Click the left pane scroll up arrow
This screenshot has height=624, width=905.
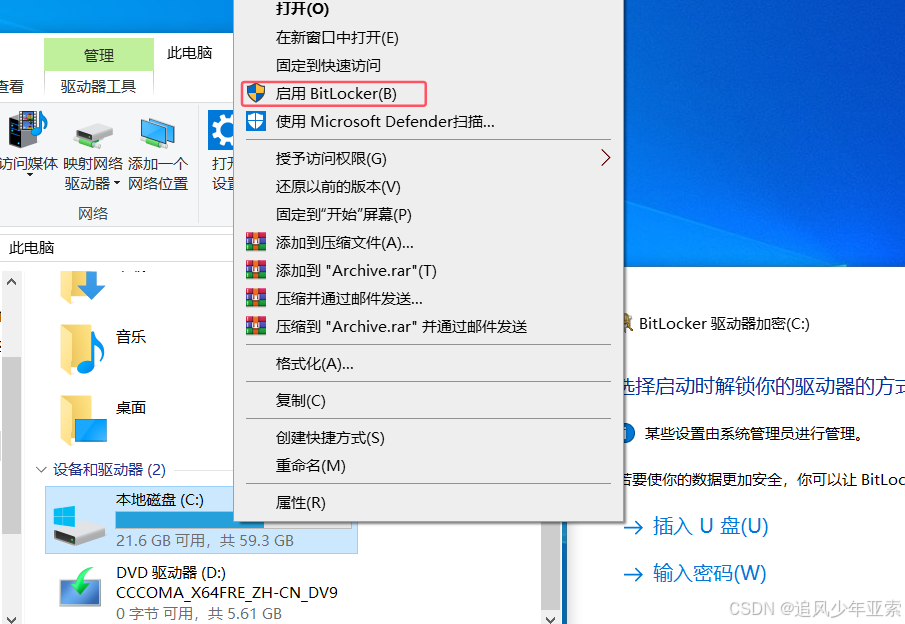coord(12,282)
